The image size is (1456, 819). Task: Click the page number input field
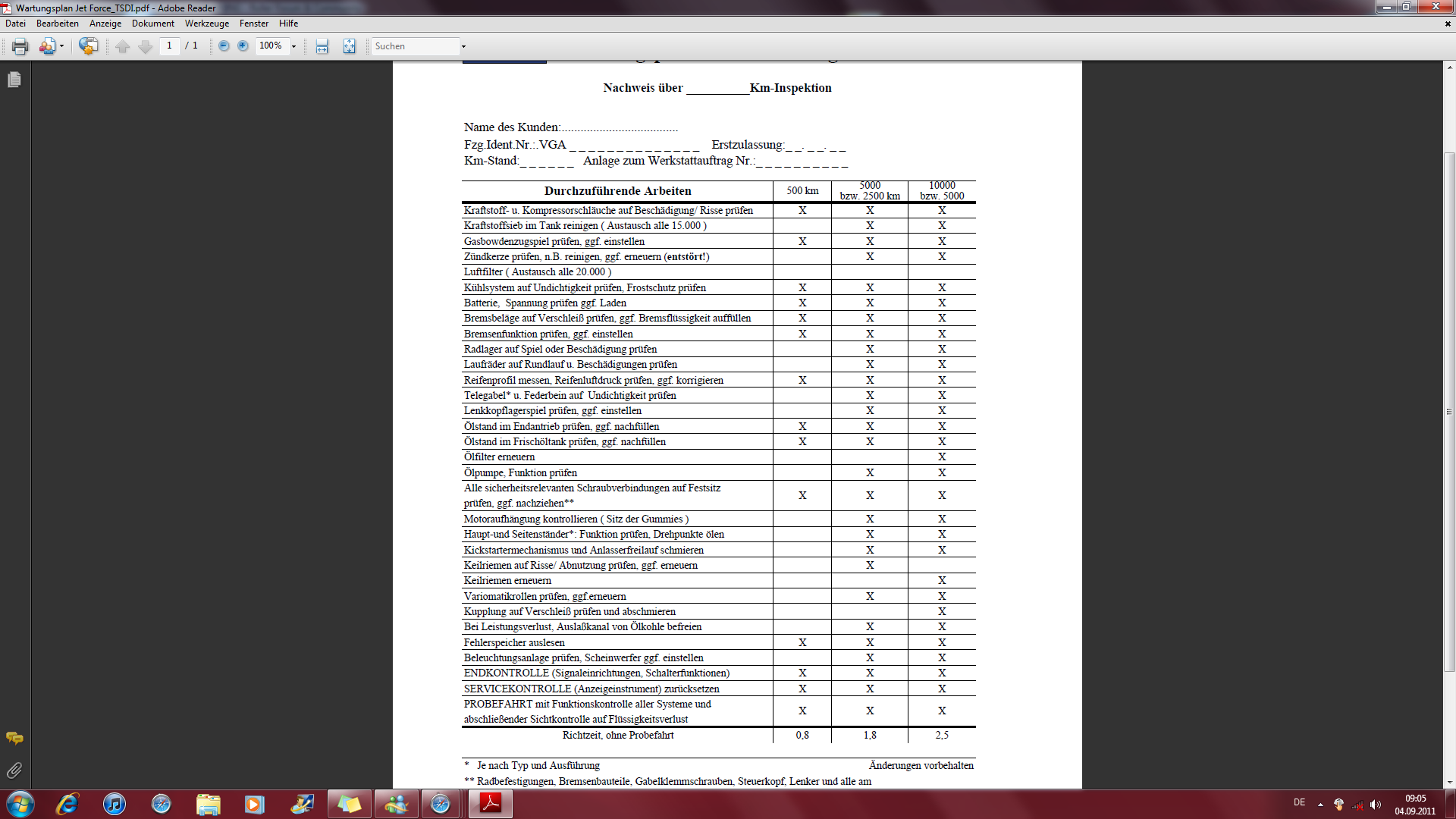coord(169,46)
